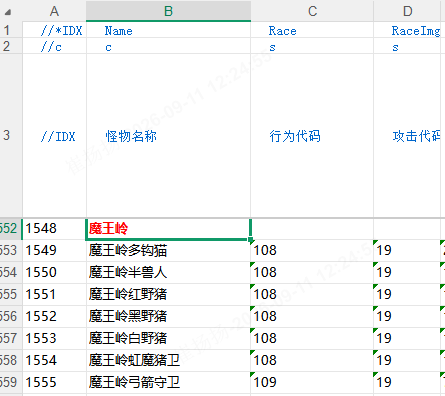Click the Race value 109 cell
The image size is (445, 396).
[x=312, y=382]
